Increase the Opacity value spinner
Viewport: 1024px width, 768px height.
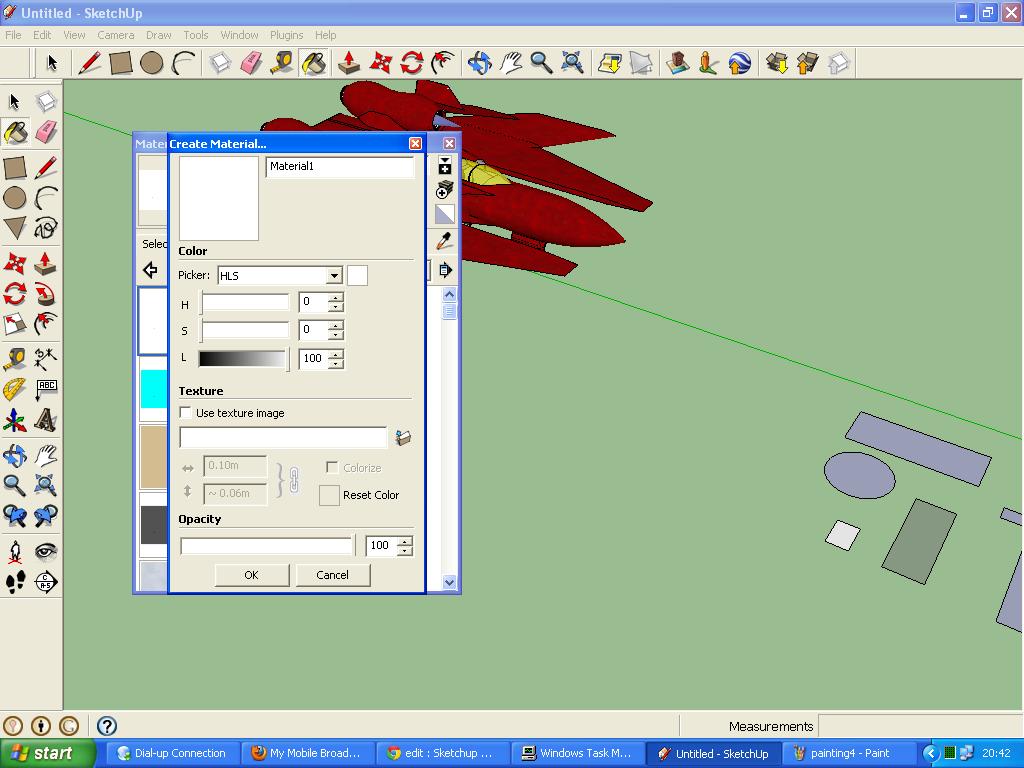405,541
